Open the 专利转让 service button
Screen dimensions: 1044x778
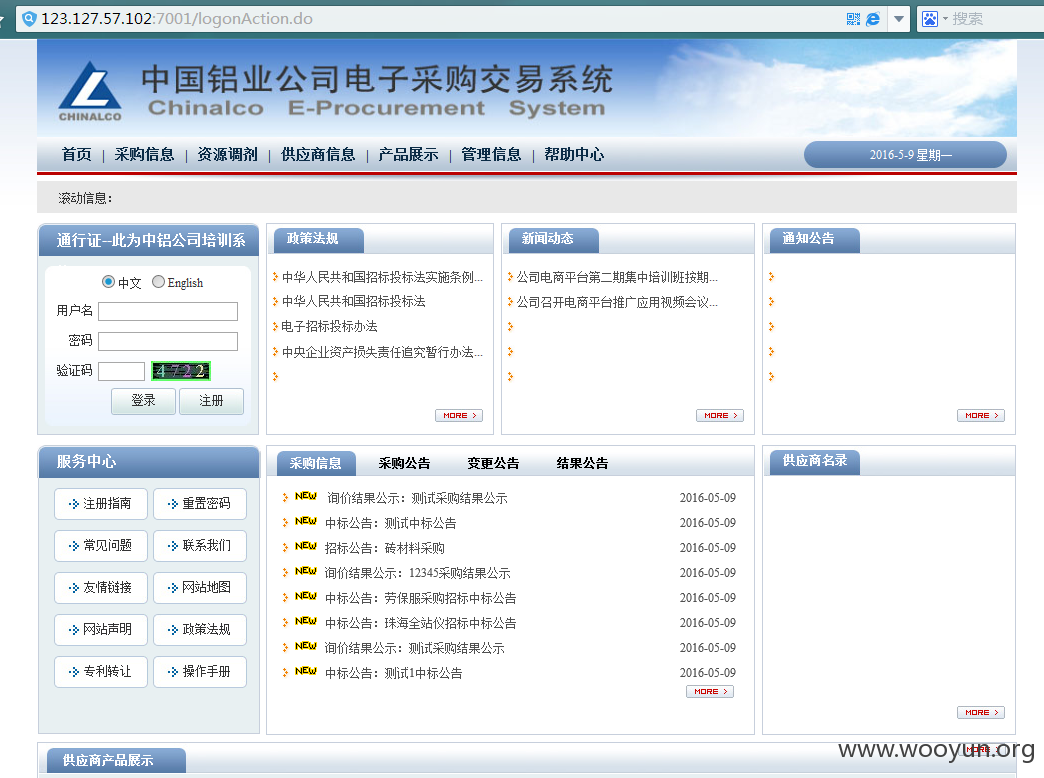pyautogui.click(x=101, y=671)
